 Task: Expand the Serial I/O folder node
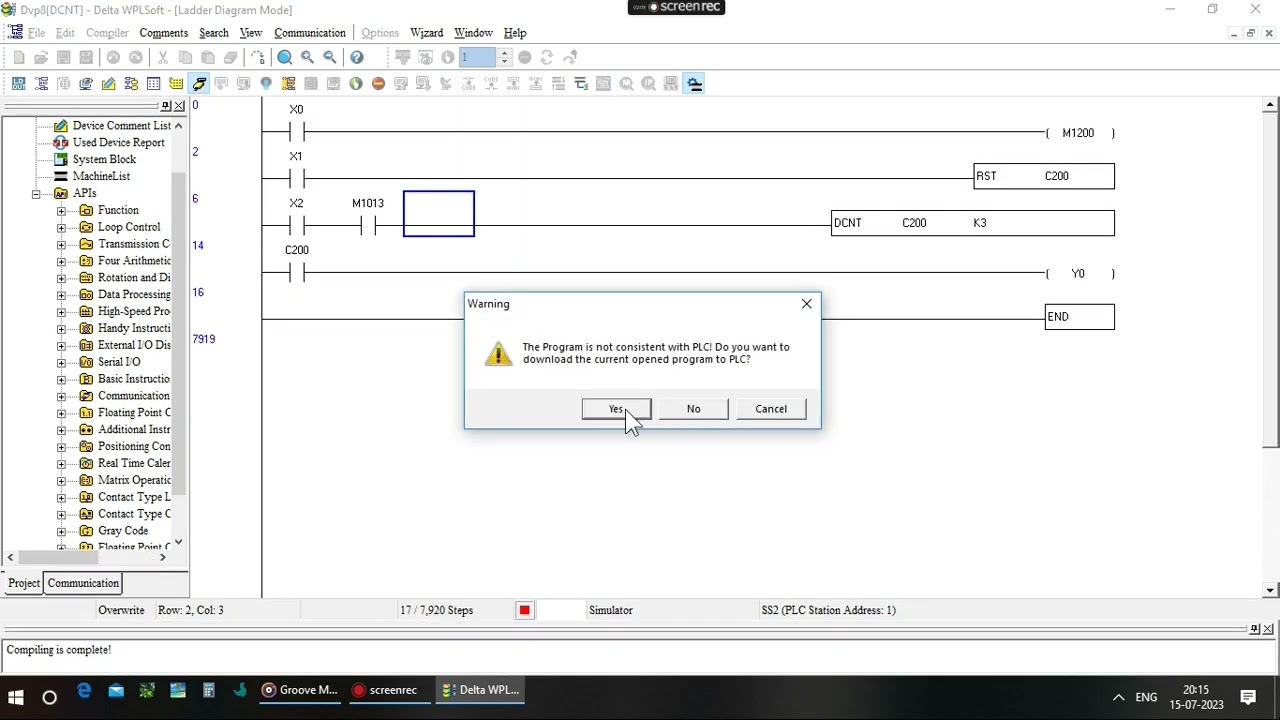coord(61,362)
